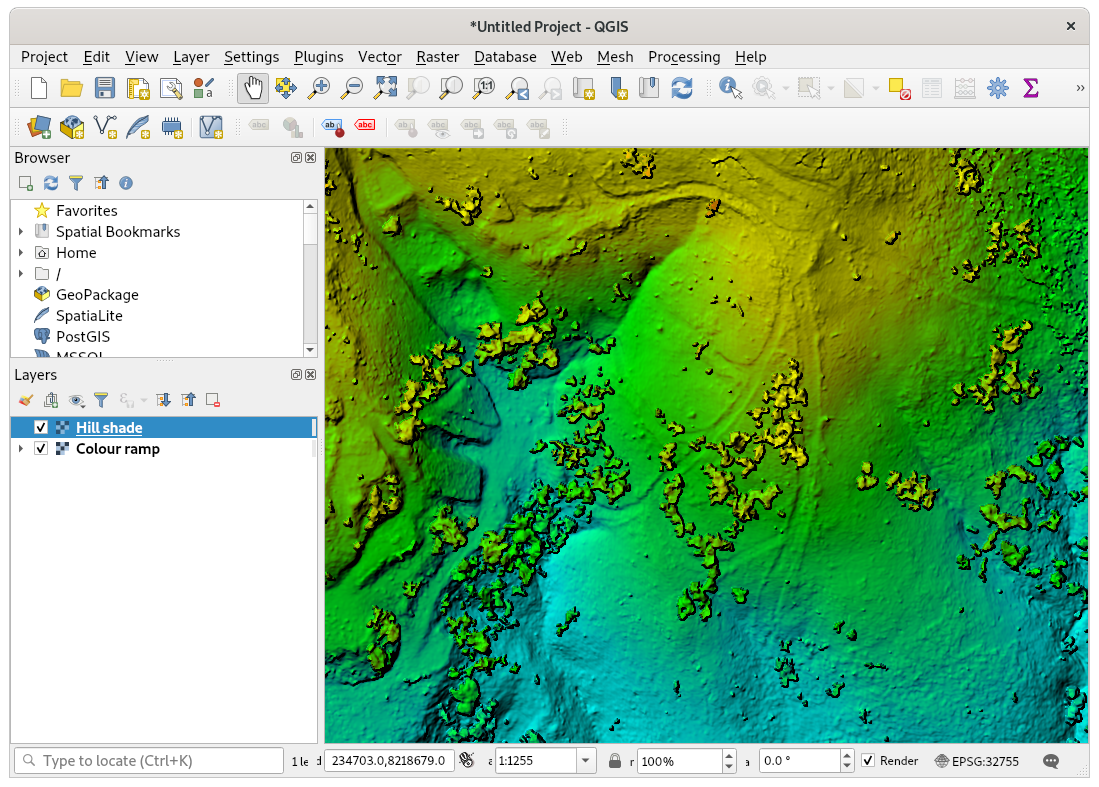This screenshot has width=1099, height=787.
Task: Toggle the scale lock icon
Action: click(x=615, y=761)
